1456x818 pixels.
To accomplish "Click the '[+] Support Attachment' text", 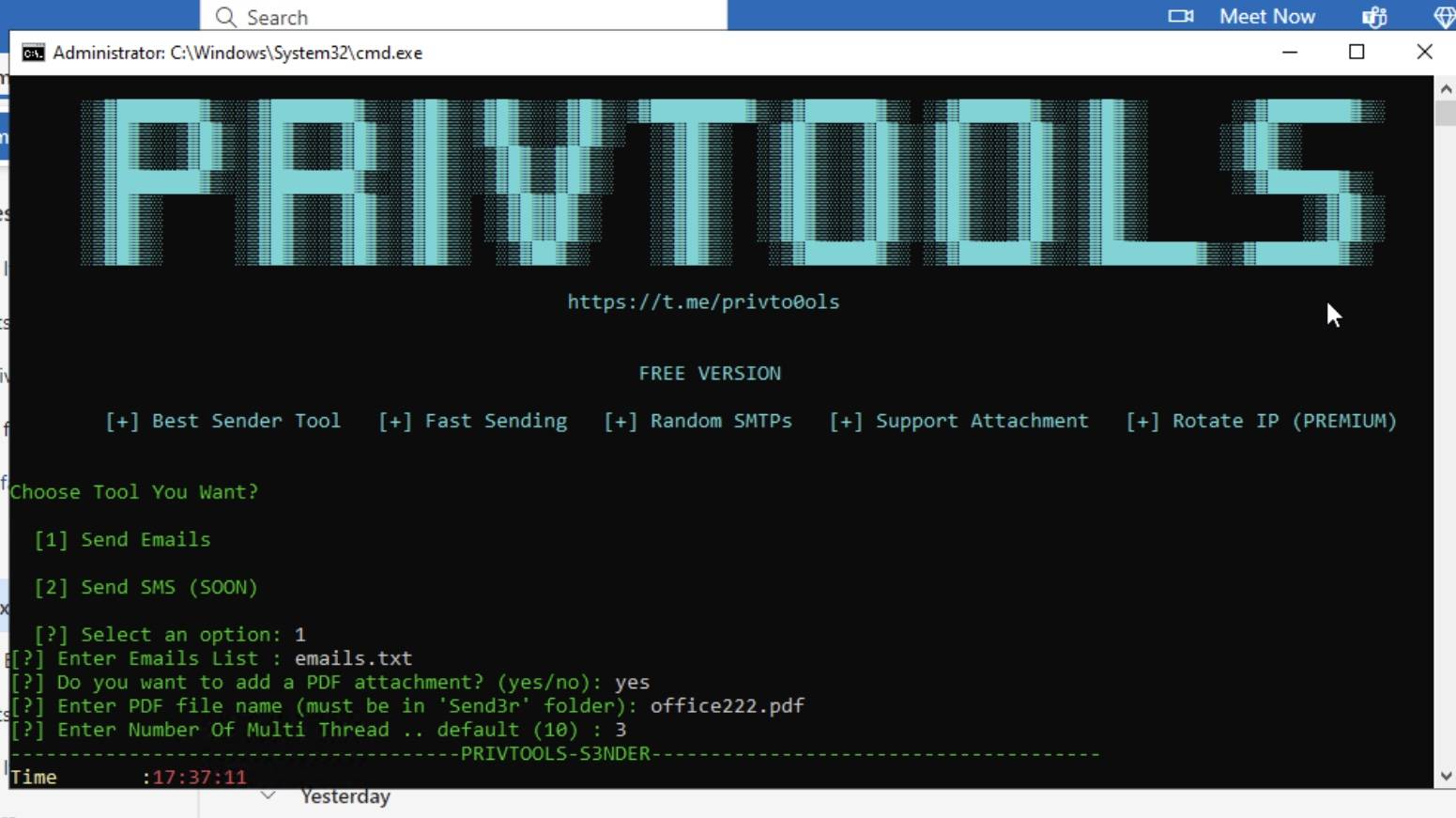I will click(x=958, y=421).
